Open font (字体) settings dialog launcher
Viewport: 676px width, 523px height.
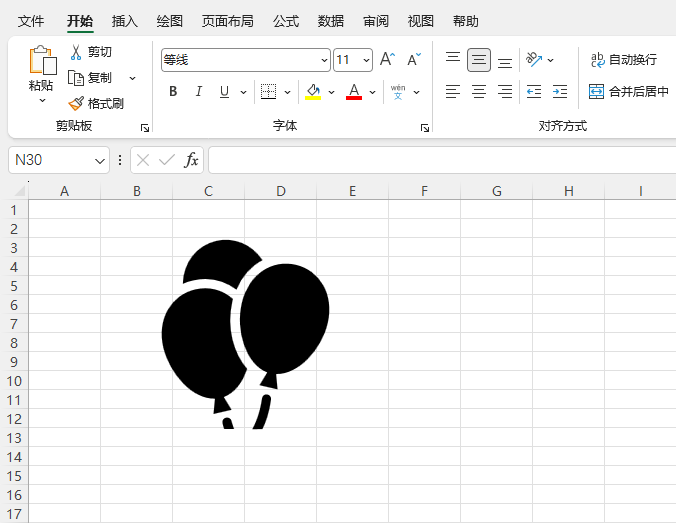coord(425,128)
